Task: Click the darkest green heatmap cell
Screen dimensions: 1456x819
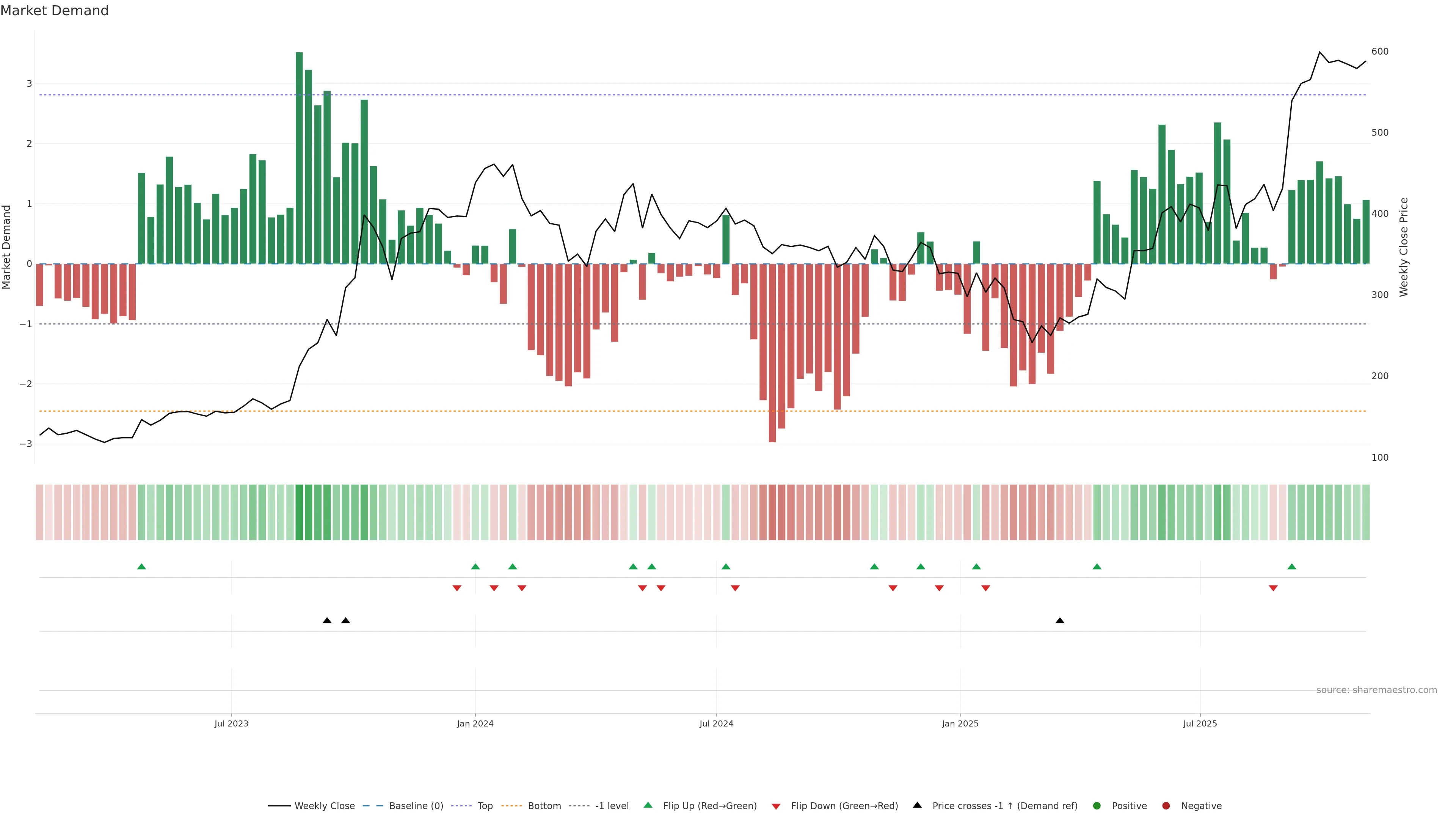Action: (300, 512)
